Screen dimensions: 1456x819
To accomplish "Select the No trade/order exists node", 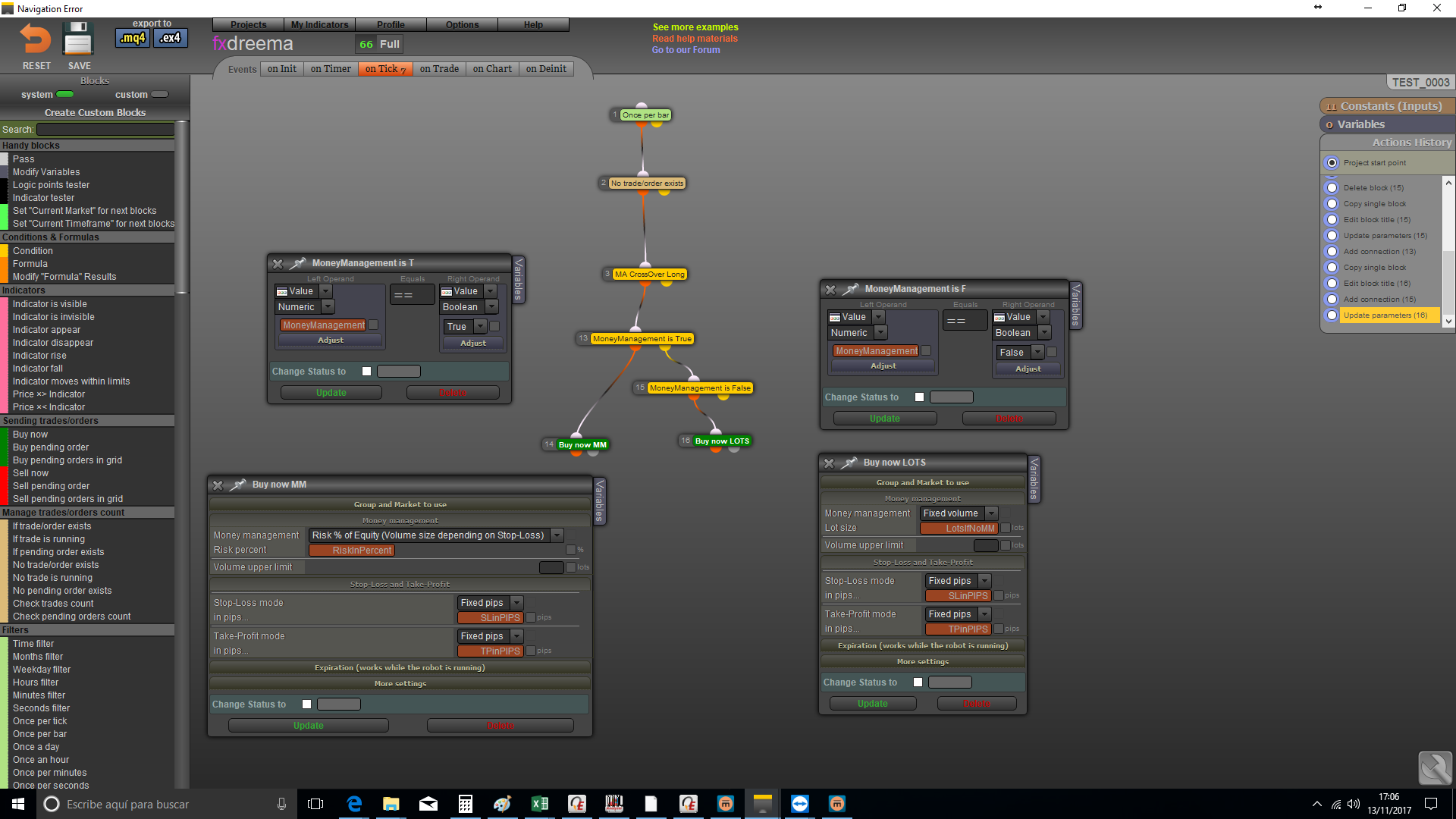I will point(647,184).
